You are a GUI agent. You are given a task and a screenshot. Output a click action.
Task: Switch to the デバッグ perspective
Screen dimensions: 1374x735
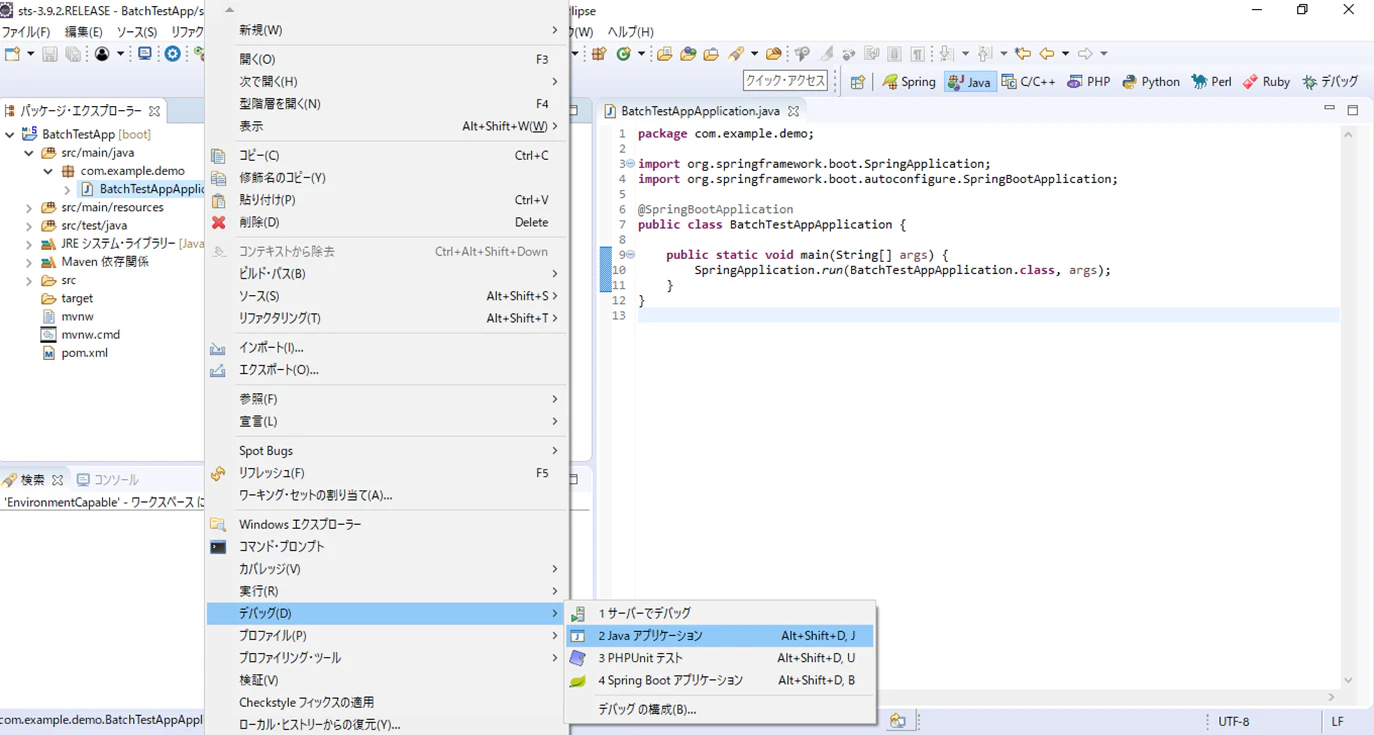point(1331,82)
